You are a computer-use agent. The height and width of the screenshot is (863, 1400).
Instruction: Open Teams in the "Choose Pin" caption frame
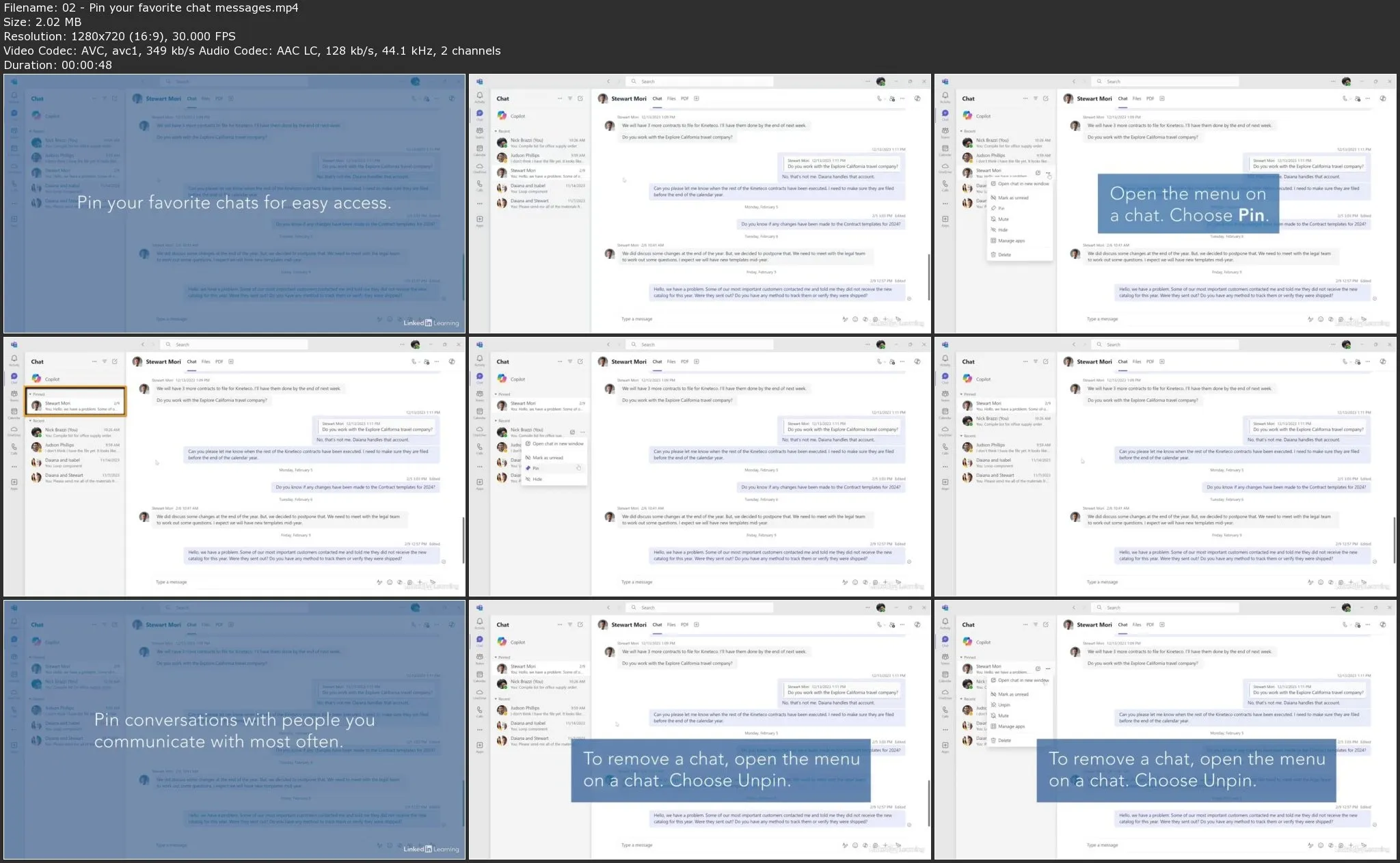click(945, 132)
